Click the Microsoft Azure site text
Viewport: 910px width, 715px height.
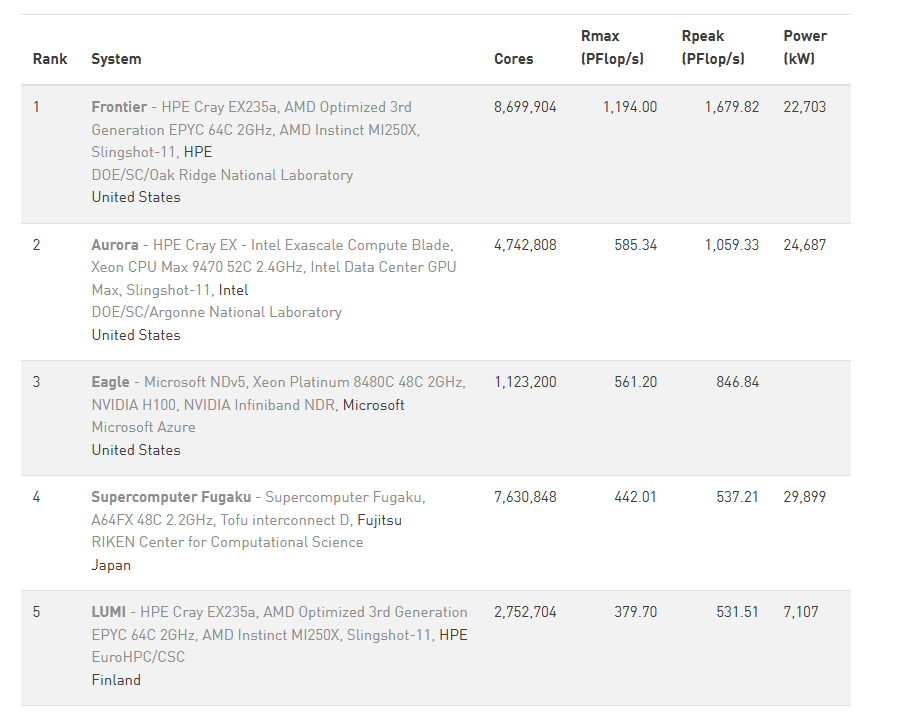click(x=143, y=427)
